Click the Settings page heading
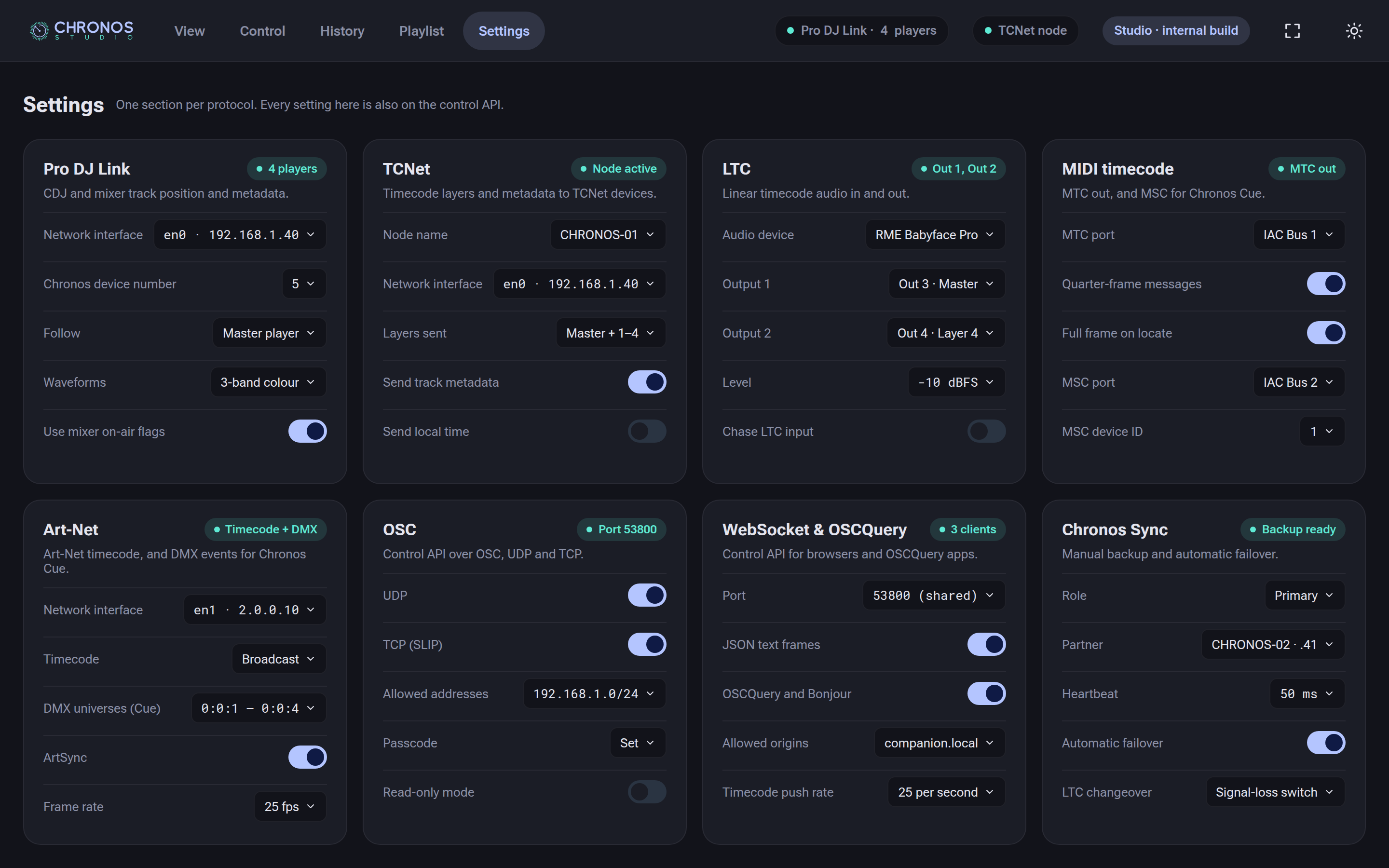 tap(64, 105)
